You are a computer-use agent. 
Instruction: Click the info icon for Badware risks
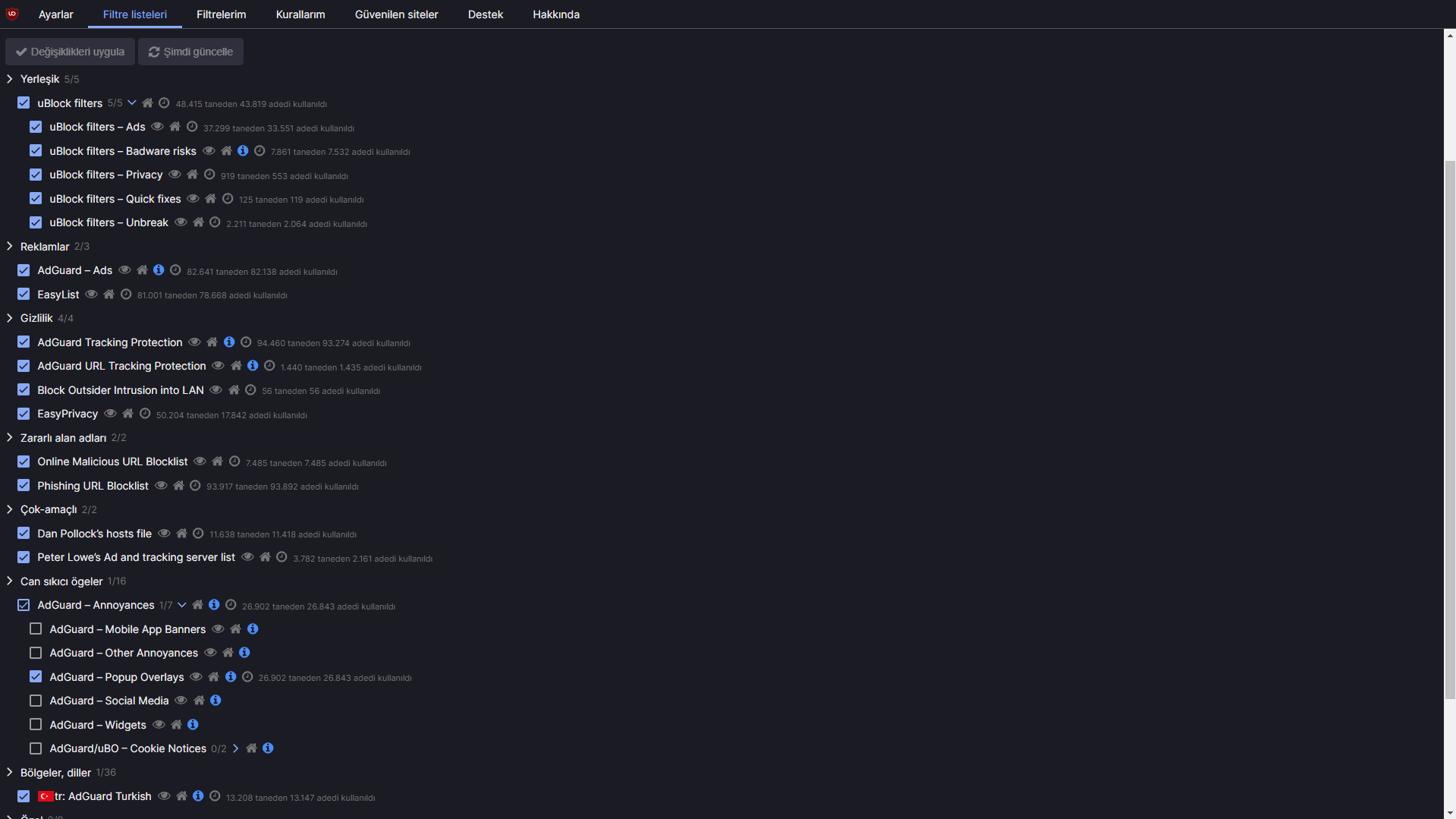(x=243, y=151)
